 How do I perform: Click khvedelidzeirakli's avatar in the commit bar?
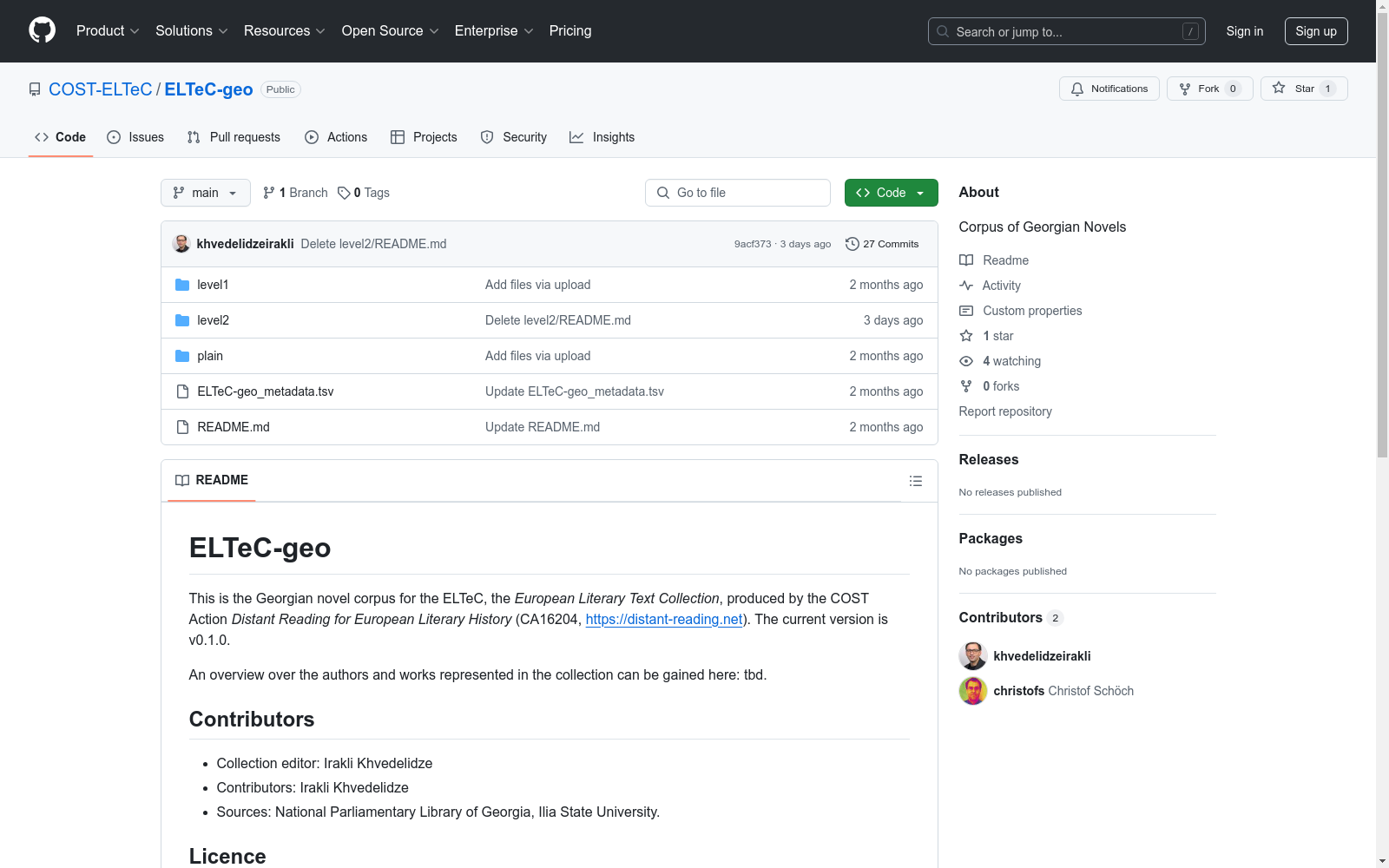pyautogui.click(x=181, y=244)
